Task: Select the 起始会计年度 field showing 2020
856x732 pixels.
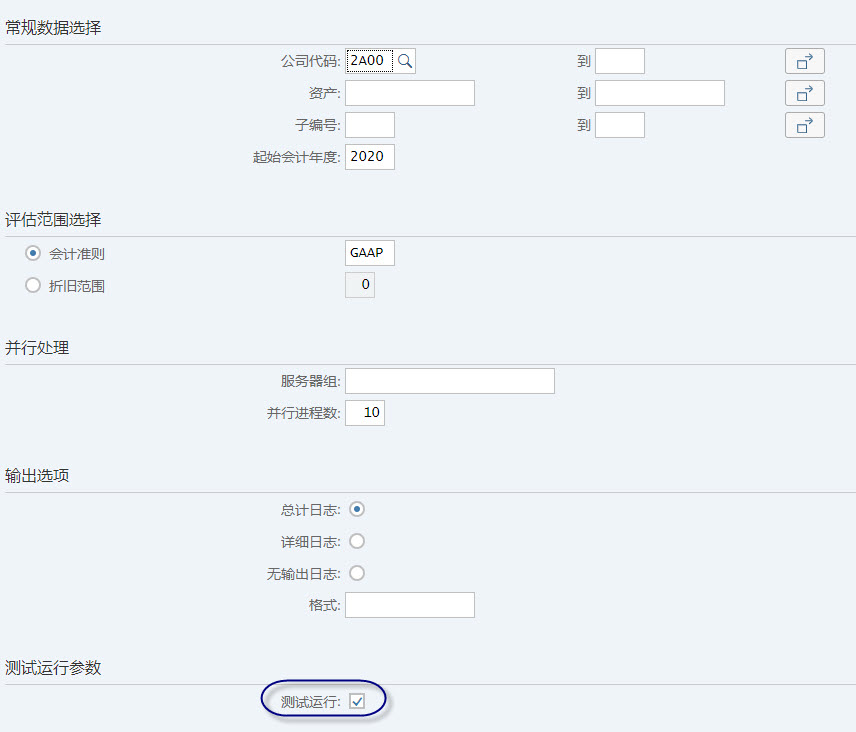Action: pos(369,156)
